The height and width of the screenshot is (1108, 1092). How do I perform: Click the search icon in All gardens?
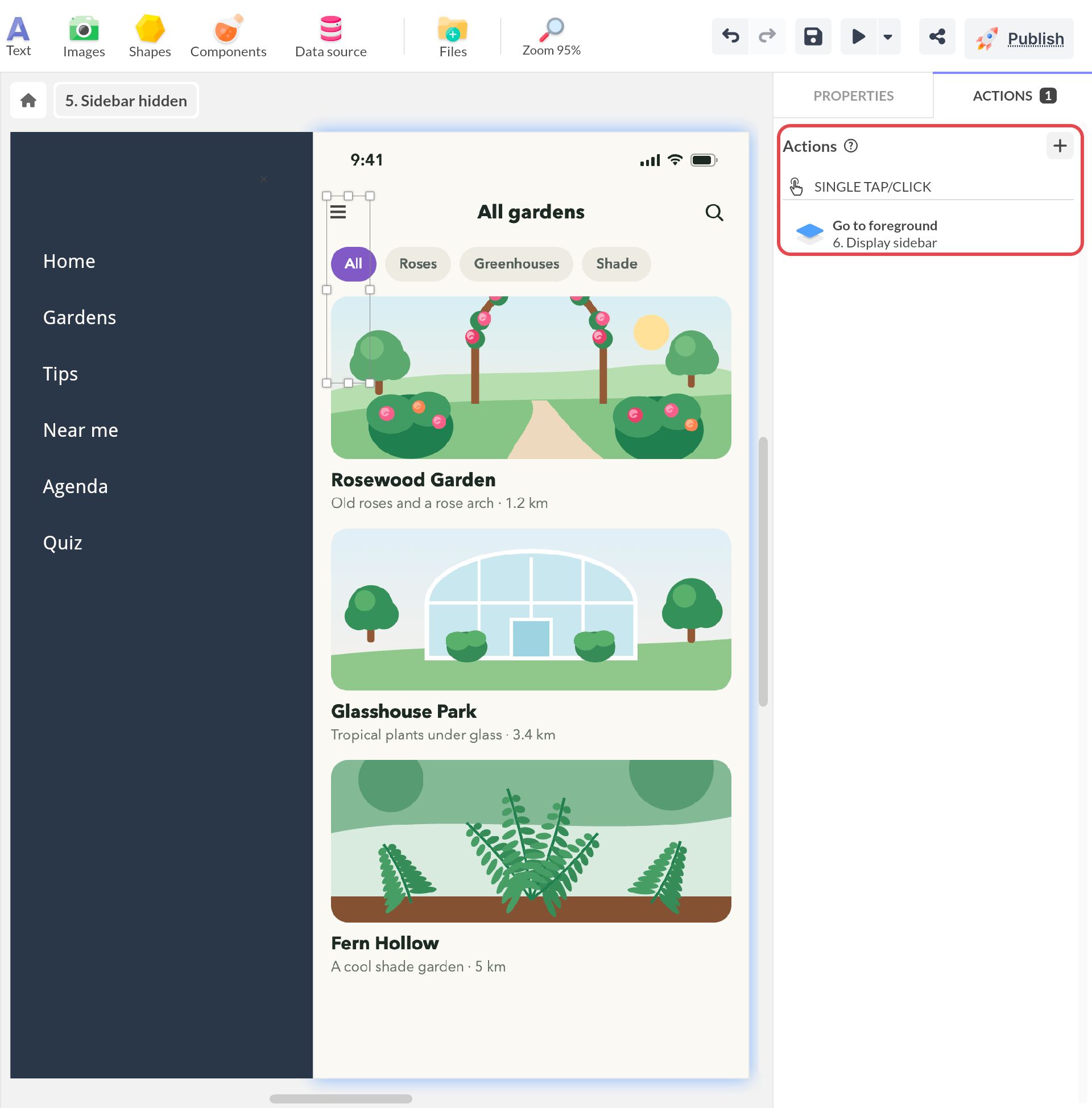point(713,213)
